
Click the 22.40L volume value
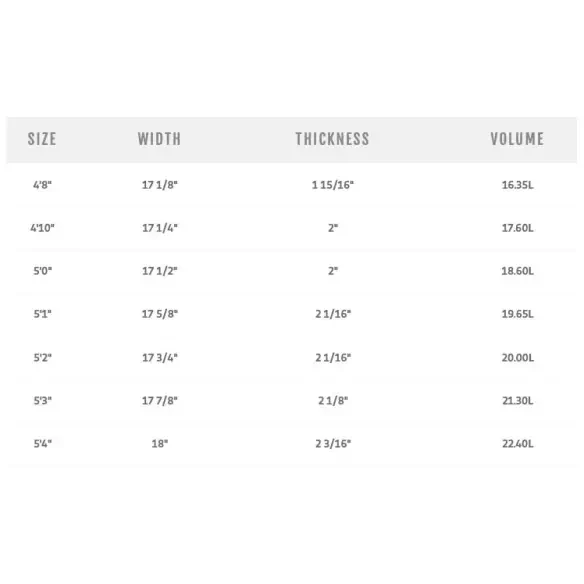coord(517,444)
